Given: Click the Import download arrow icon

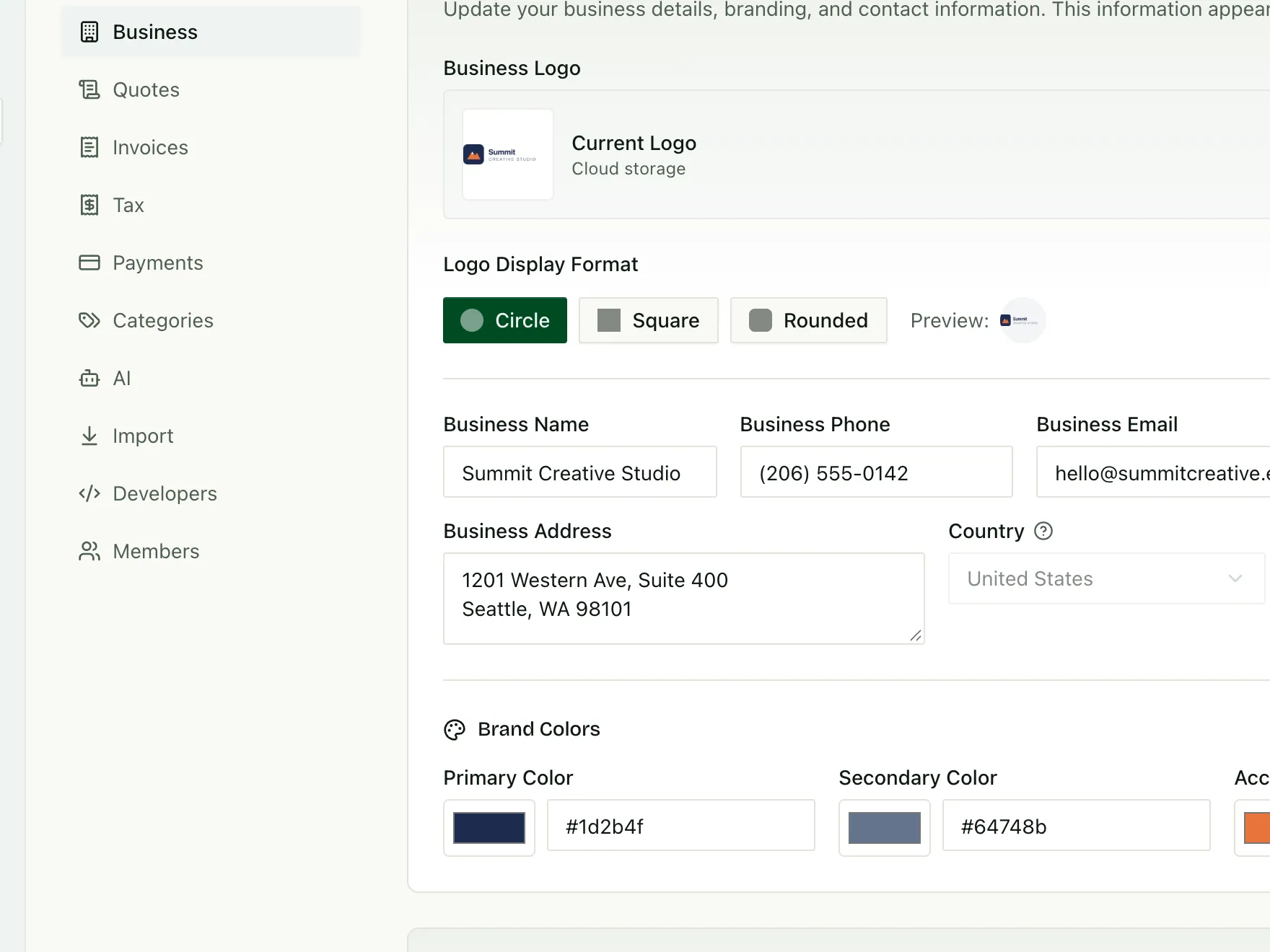Looking at the screenshot, I should tap(89, 436).
